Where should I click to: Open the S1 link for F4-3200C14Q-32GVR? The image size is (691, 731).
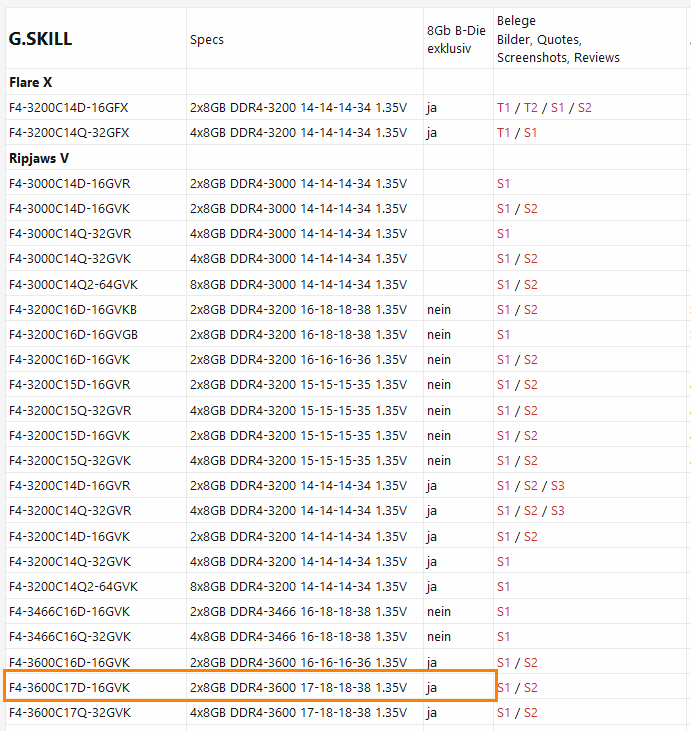[x=504, y=510]
